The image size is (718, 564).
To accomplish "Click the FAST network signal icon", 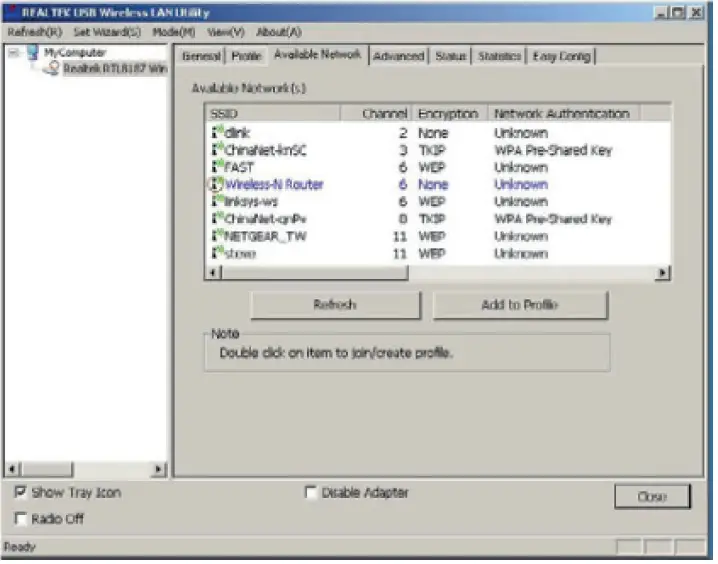I will point(216,167).
